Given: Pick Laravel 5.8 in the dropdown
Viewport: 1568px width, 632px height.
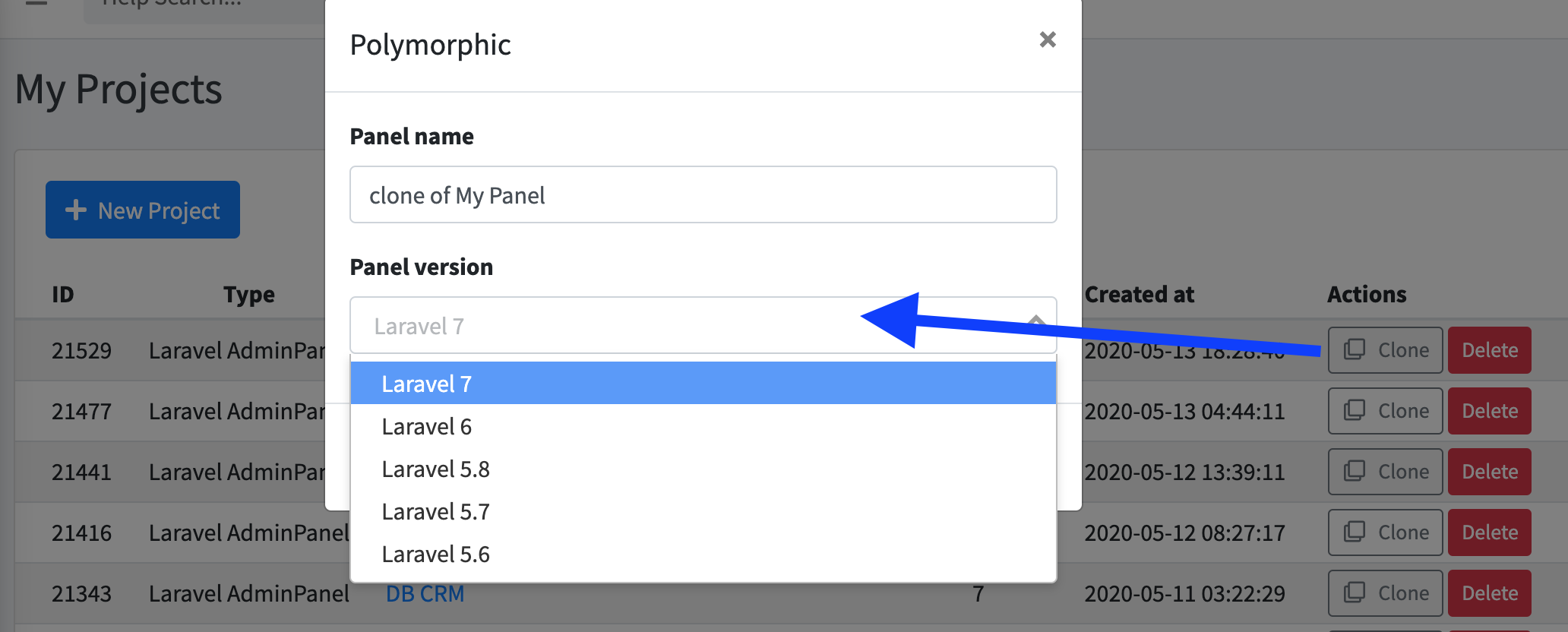Looking at the screenshot, I should 703,469.
